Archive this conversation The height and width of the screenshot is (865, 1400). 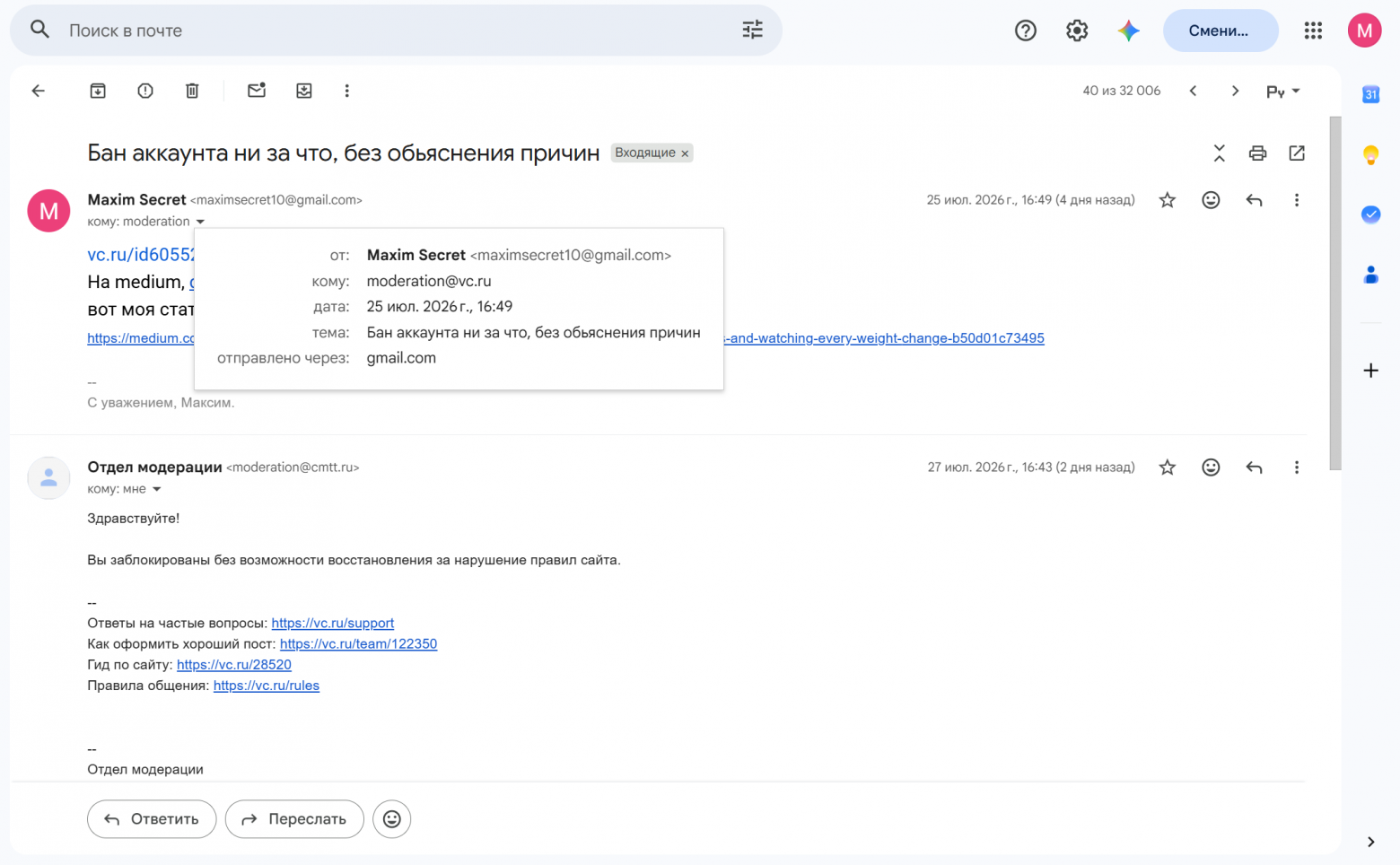pyautogui.click(x=98, y=91)
